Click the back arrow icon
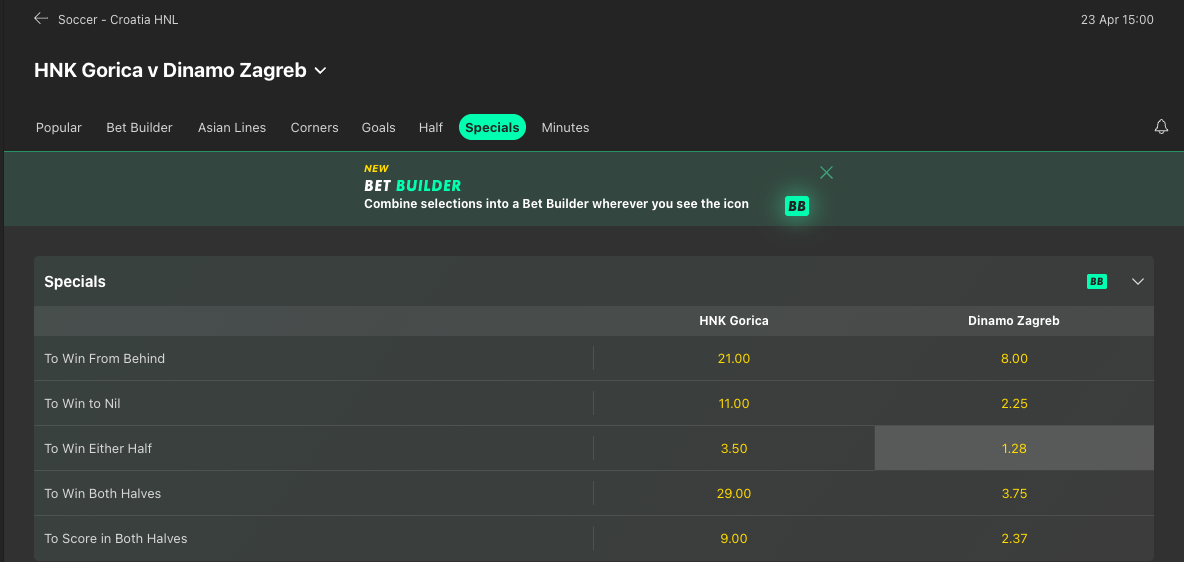 pyautogui.click(x=41, y=19)
